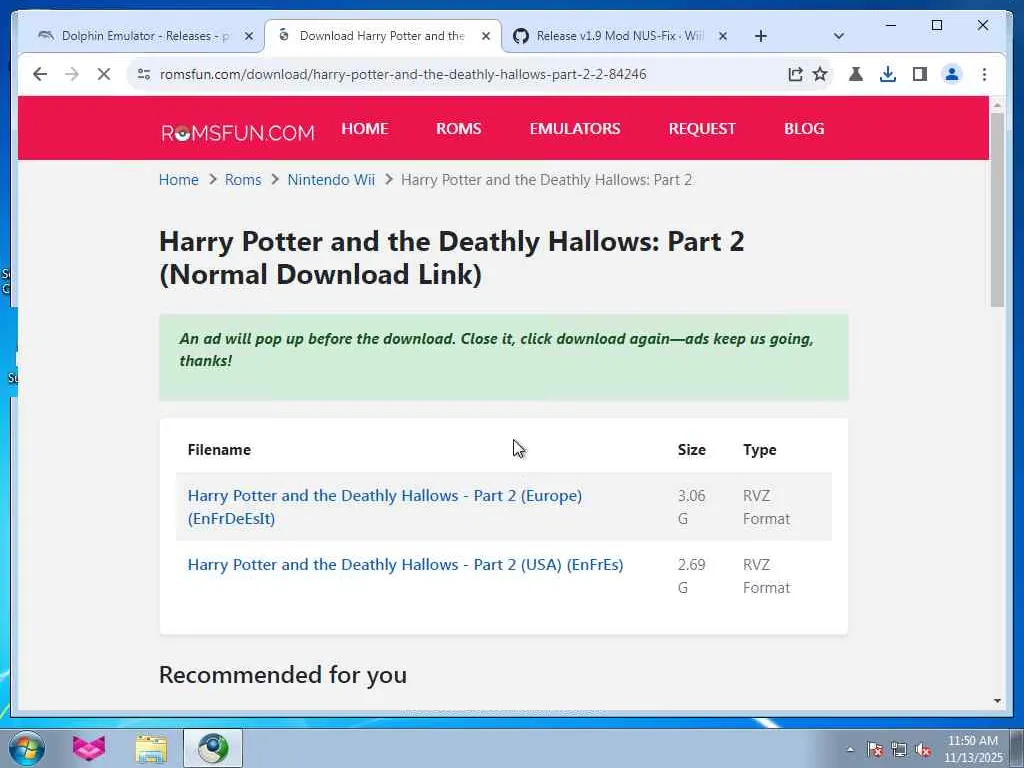The image size is (1024, 768).
Task: Click the 2.69 G size cell
Action: coord(692,576)
